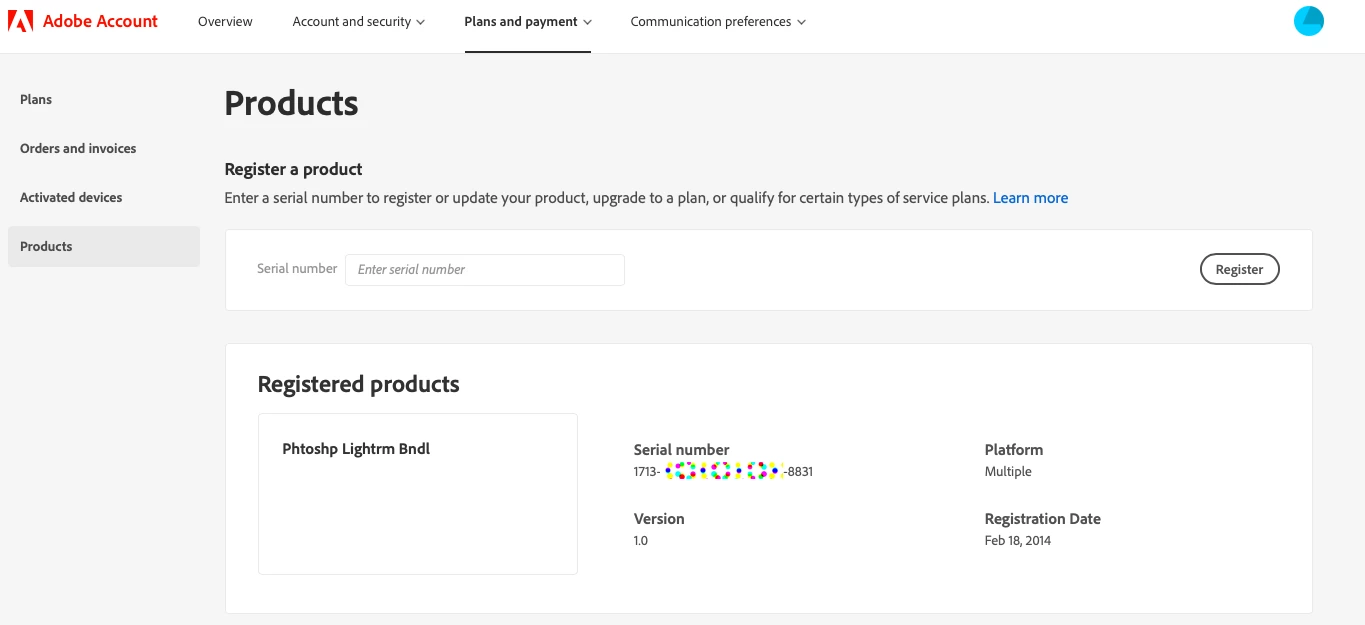Viewport: 1365px width, 625px height.
Task: Click the Serial number label beside the input
Action: [297, 269]
